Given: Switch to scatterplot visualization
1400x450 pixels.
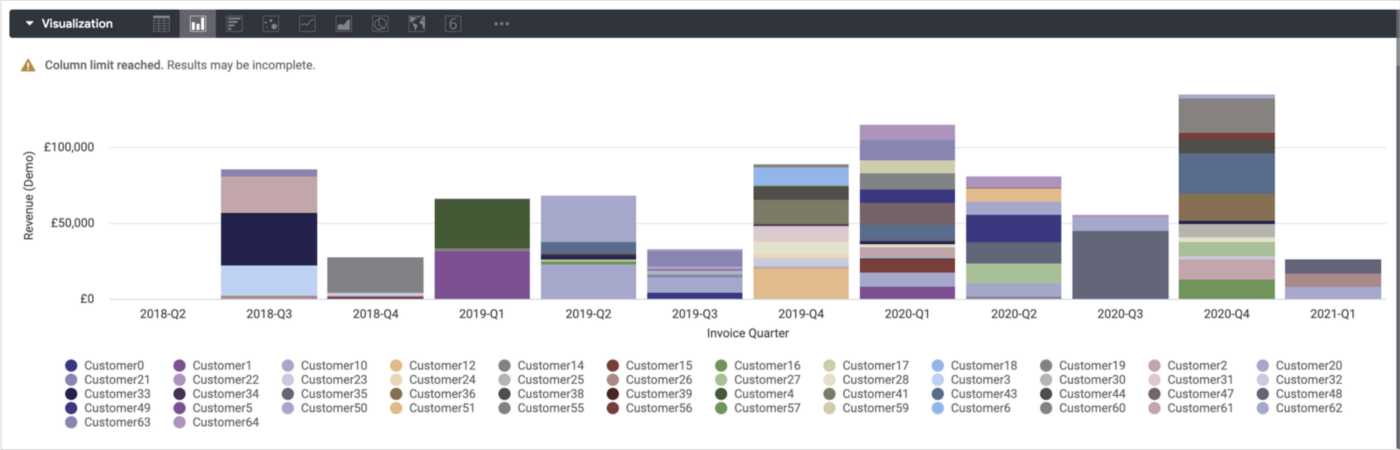Looking at the screenshot, I should pyautogui.click(x=271, y=23).
